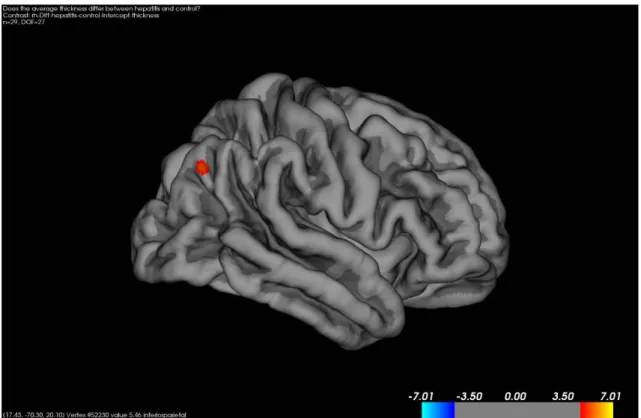The height and width of the screenshot is (418, 641).
Task: Select the -3.50 color bar label
Action: point(469,396)
